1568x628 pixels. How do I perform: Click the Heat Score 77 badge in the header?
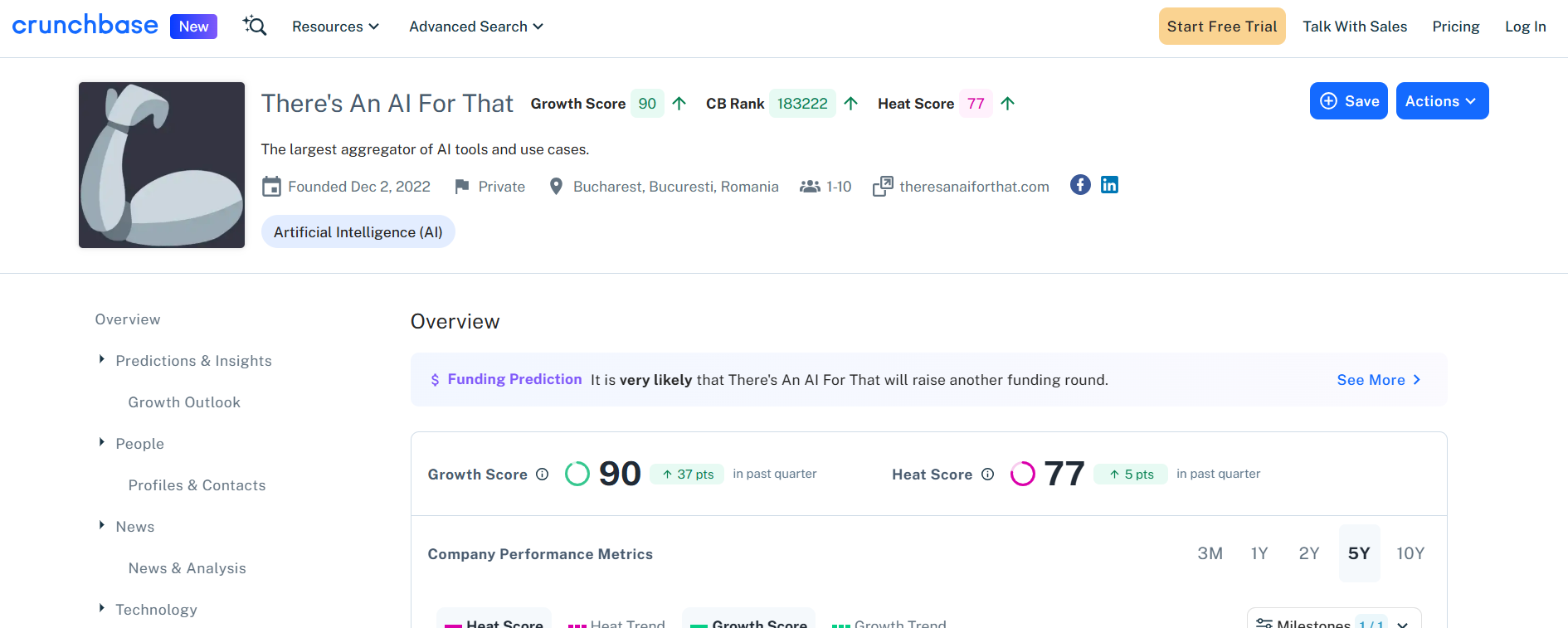tap(976, 104)
